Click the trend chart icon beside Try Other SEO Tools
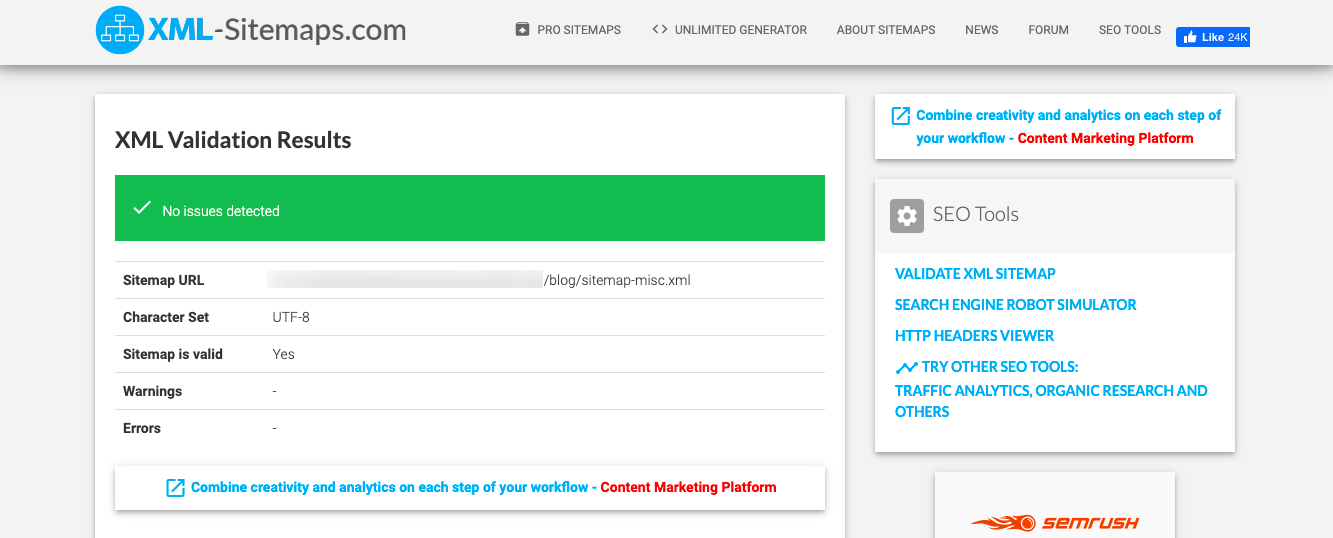This screenshot has height=538, width=1333. point(906,368)
